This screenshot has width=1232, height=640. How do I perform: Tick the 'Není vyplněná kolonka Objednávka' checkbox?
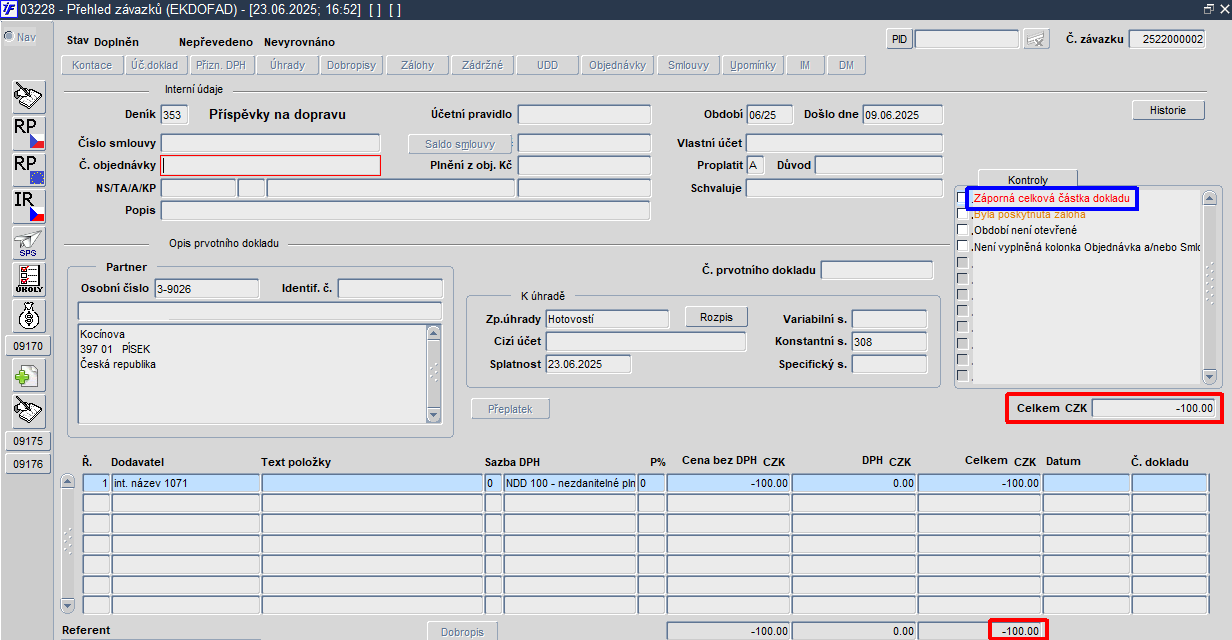tap(963, 246)
